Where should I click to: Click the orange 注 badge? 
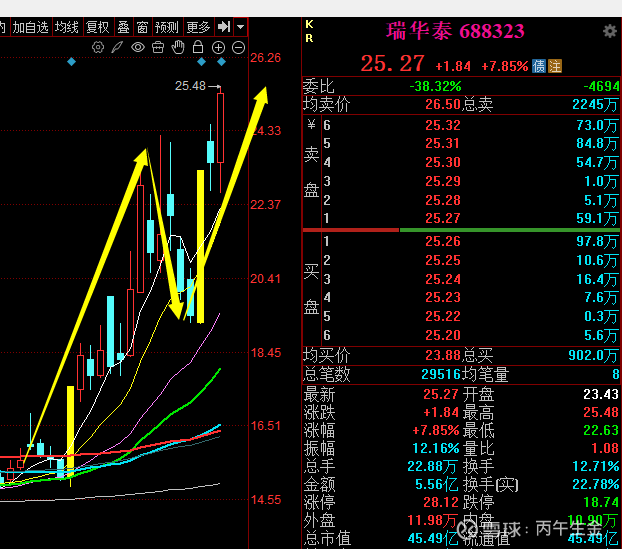(555, 66)
